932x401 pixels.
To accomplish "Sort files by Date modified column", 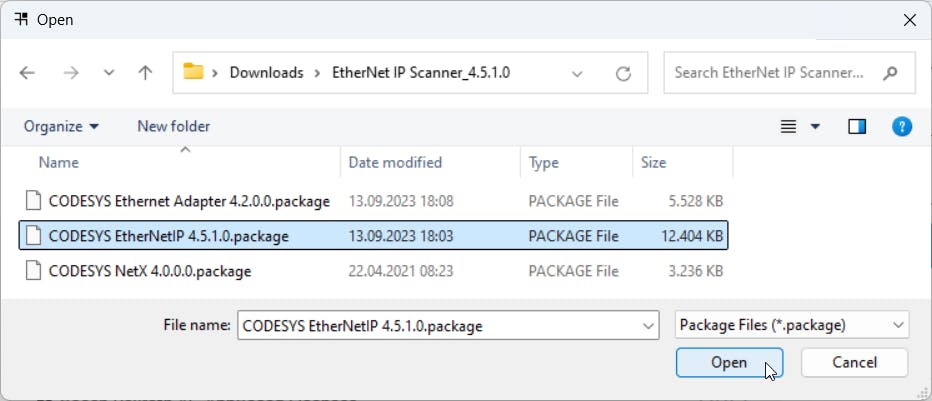I will [x=395, y=162].
